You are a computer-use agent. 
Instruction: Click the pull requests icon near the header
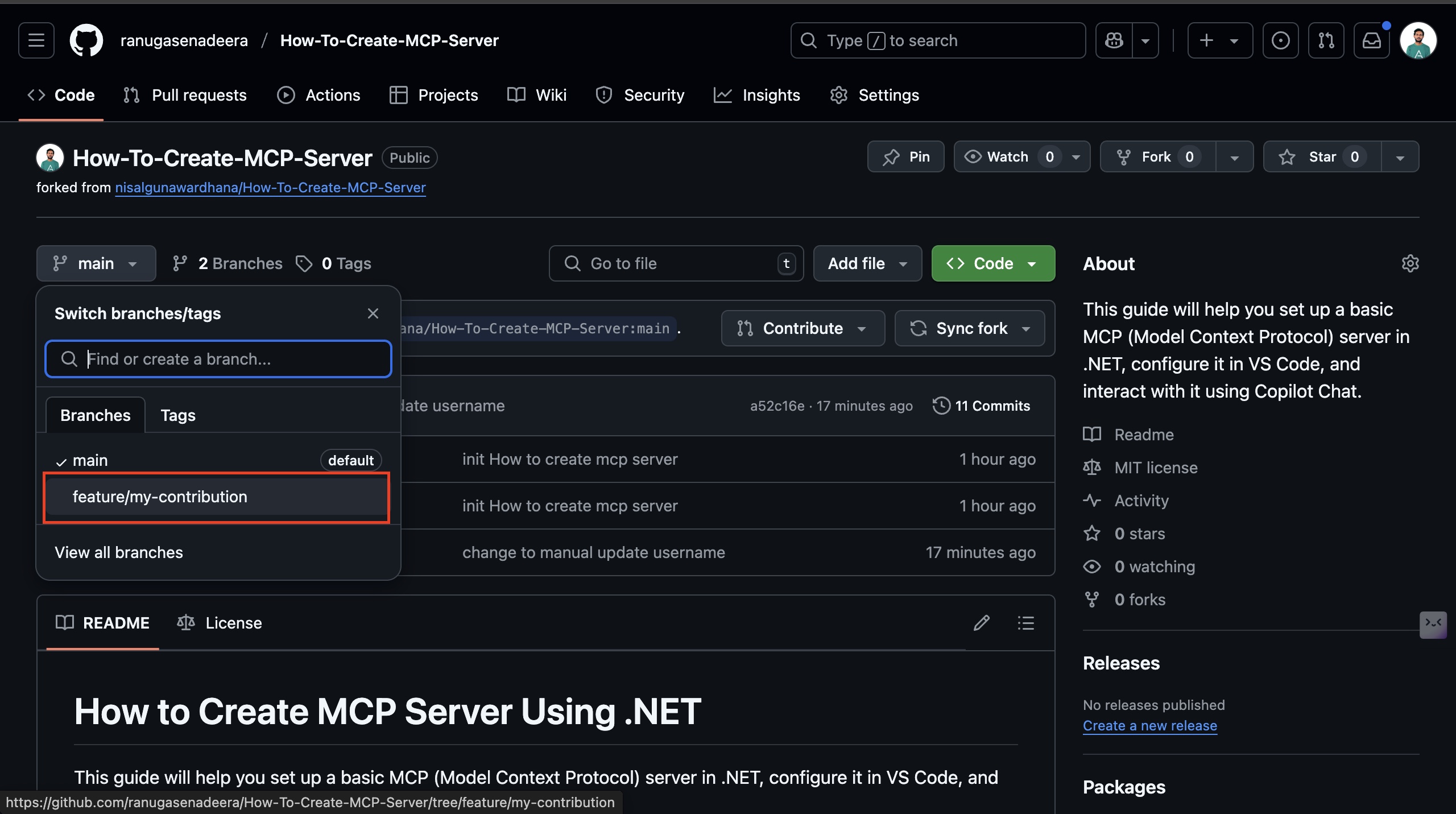(x=1325, y=40)
